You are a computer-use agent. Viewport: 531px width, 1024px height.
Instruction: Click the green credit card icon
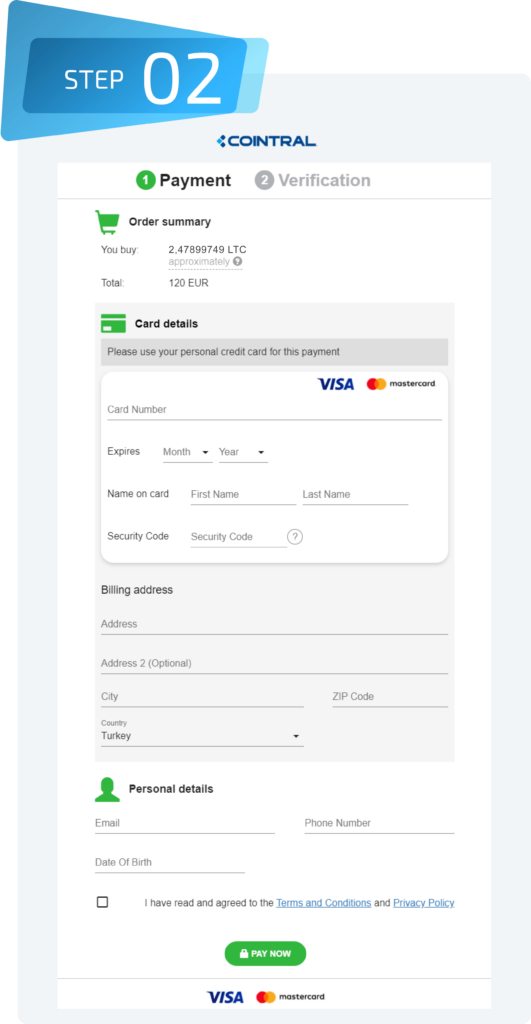(113, 323)
